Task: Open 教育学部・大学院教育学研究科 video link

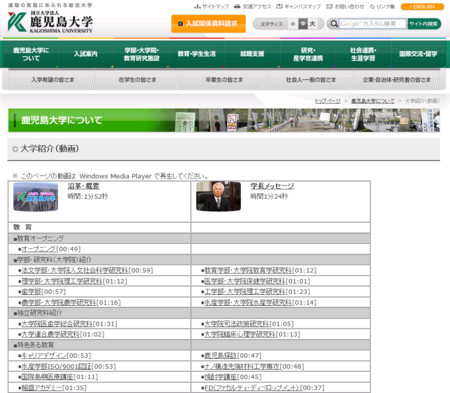Action: [x=248, y=270]
